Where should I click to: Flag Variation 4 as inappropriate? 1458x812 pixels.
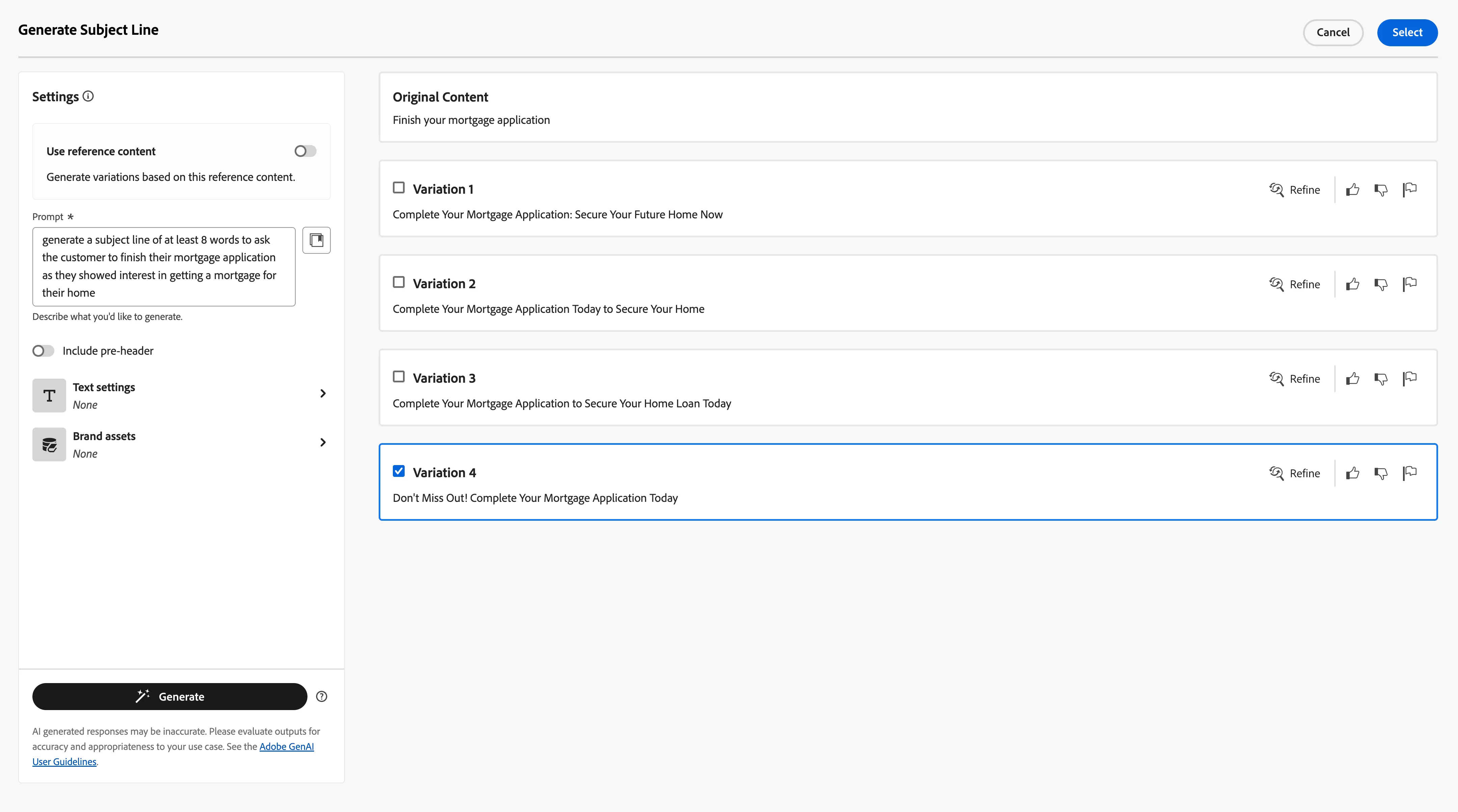[1410, 473]
